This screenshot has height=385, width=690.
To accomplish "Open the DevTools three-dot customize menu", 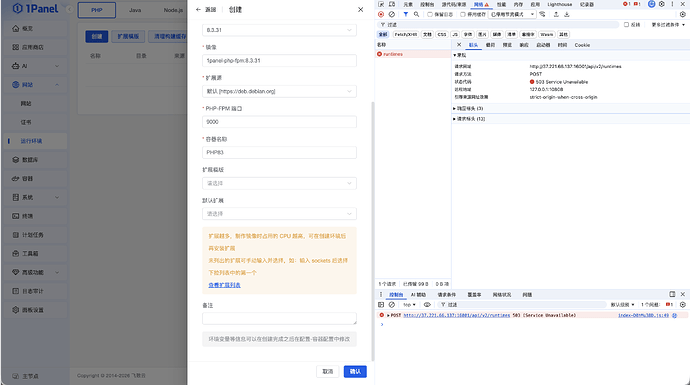I will 672,4.
